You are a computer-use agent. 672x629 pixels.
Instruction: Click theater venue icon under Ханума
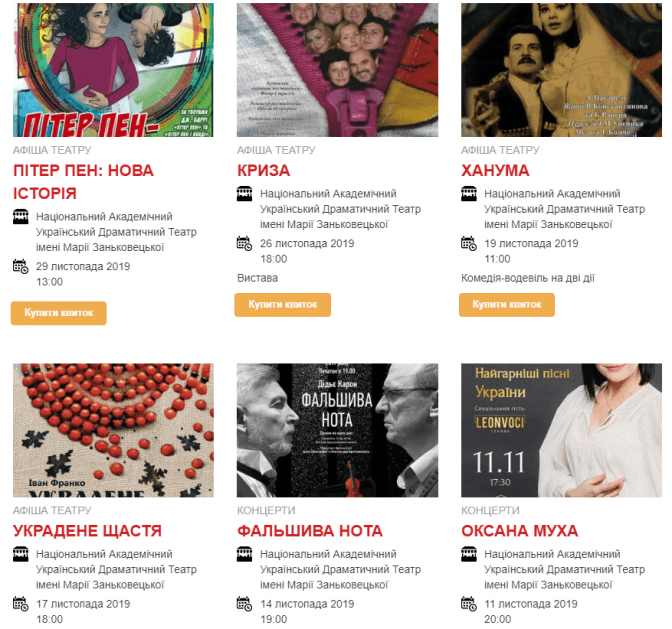point(469,194)
